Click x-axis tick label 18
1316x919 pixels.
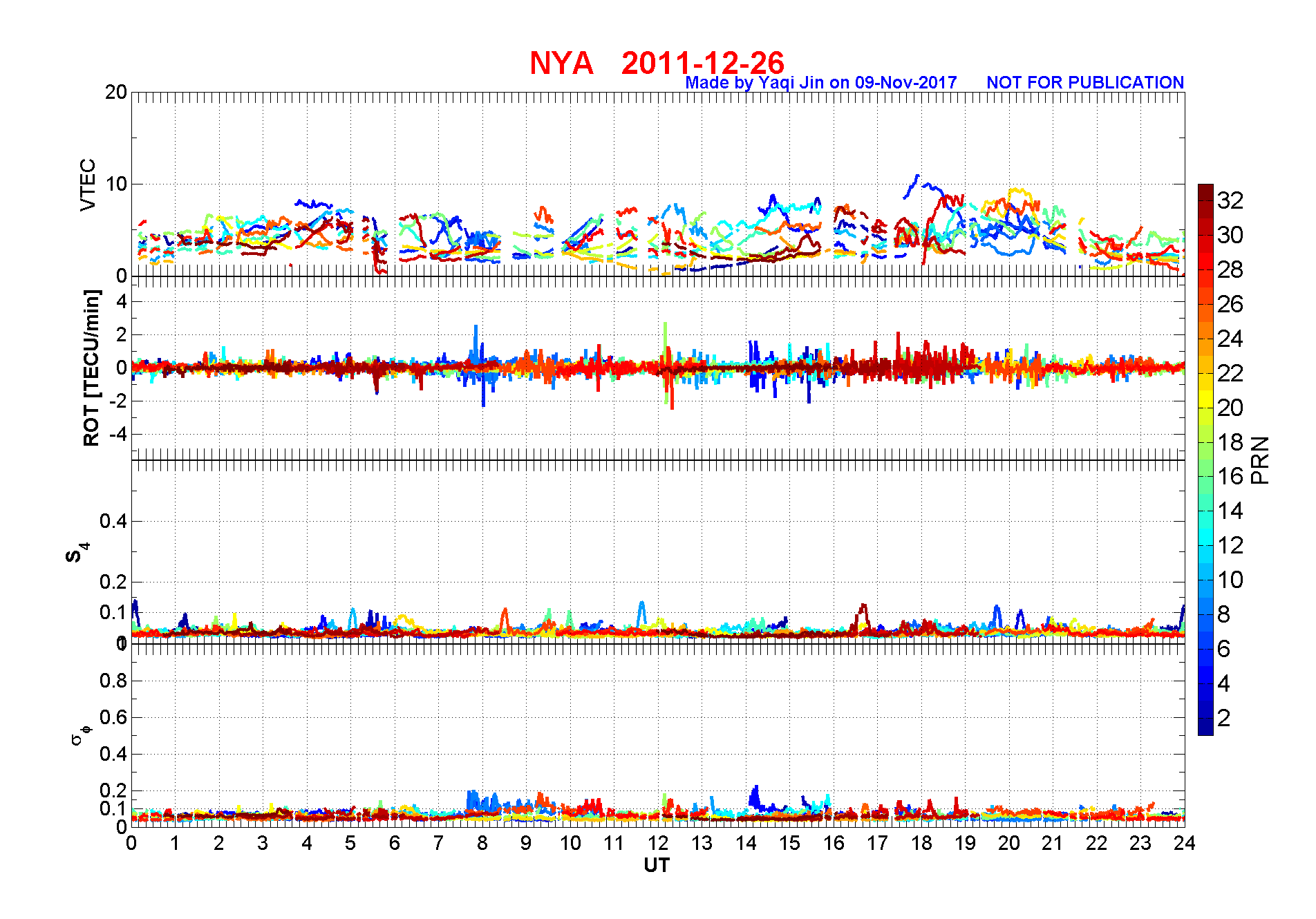tap(921, 843)
